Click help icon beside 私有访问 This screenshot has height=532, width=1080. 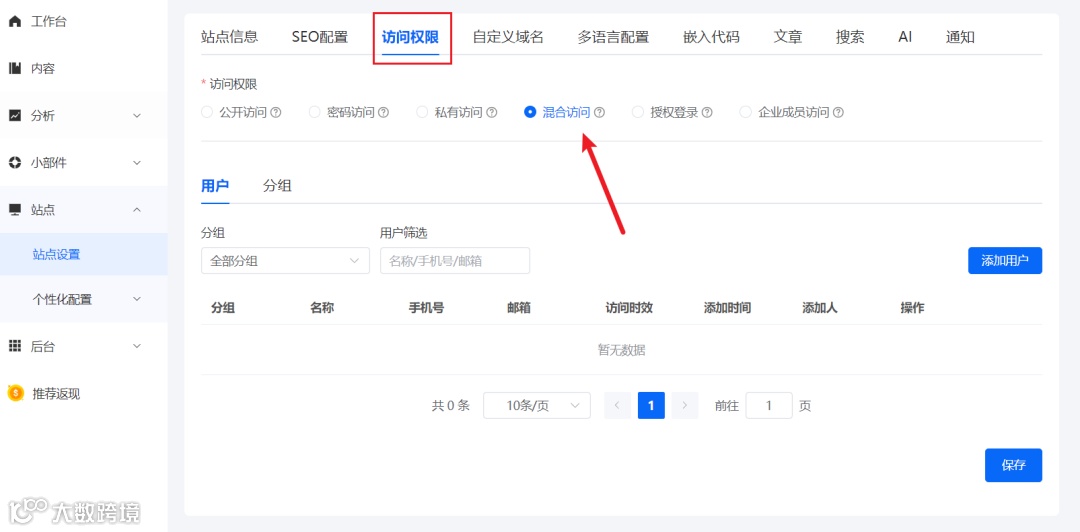click(x=492, y=112)
